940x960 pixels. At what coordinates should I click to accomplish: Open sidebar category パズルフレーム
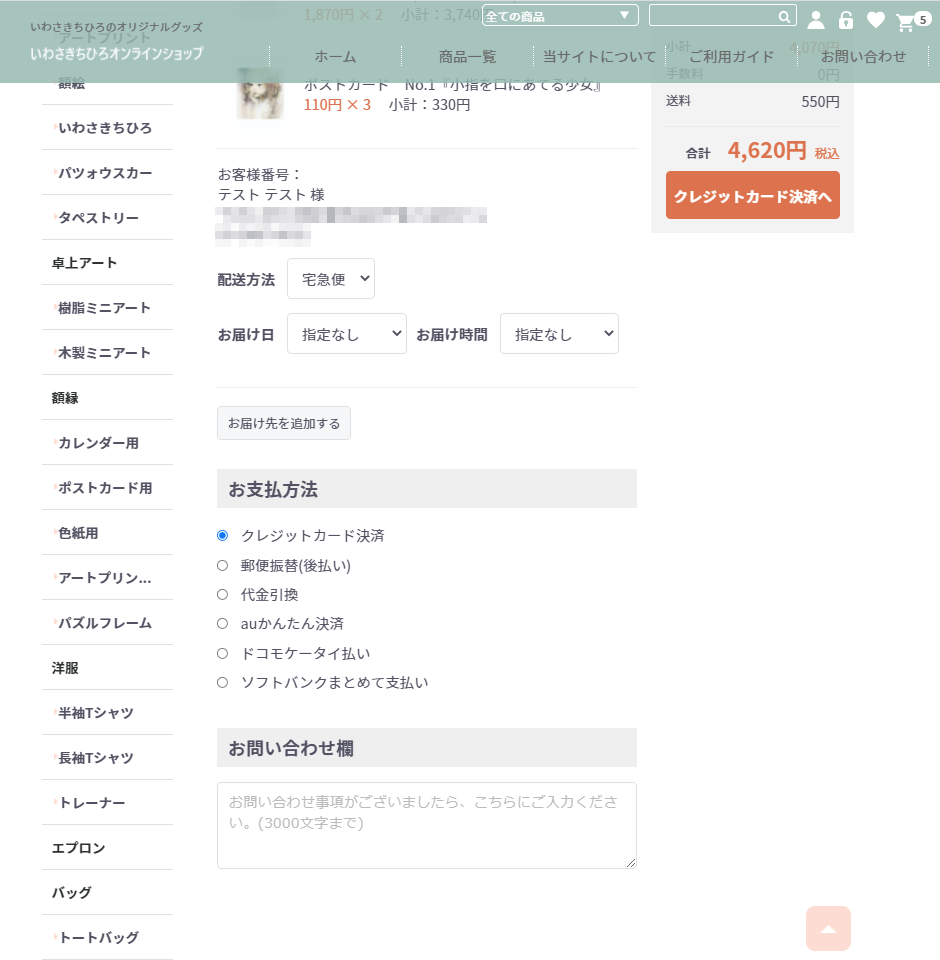[x=107, y=623]
